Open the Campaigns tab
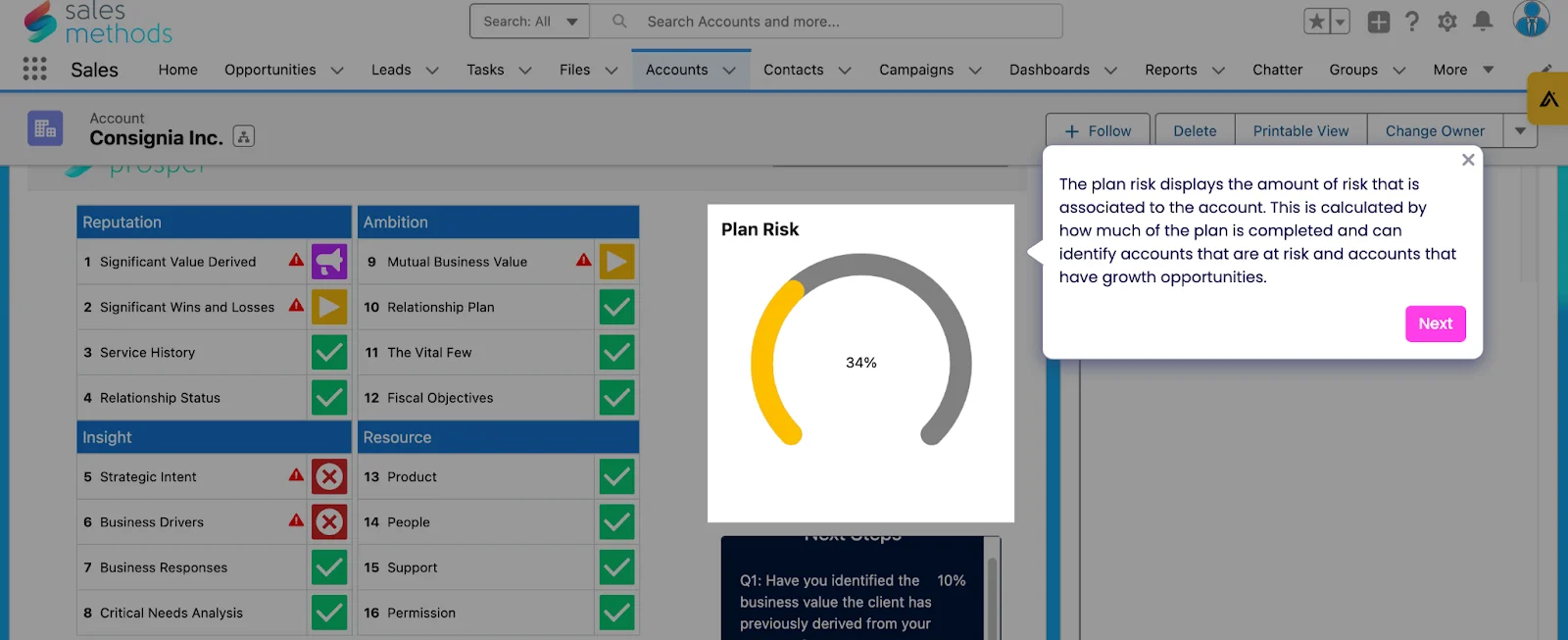The width and height of the screenshot is (1568, 640). pos(916,70)
